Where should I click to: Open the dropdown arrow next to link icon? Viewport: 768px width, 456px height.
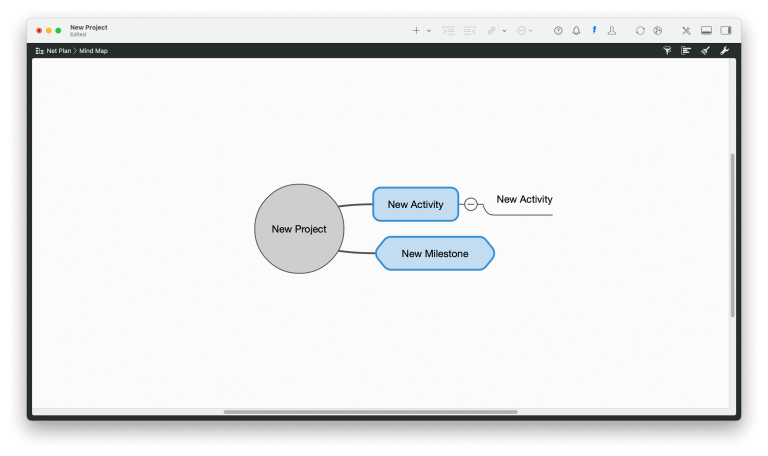coord(504,31)
